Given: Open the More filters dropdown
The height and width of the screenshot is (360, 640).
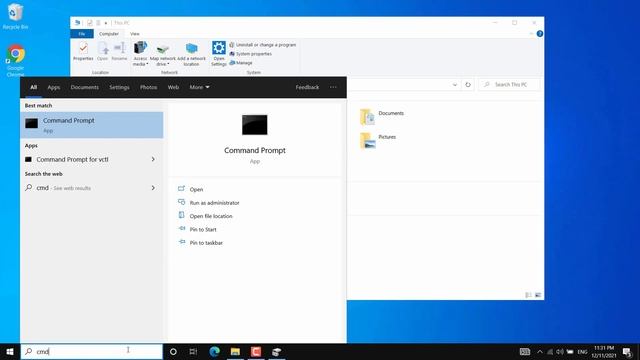Looking at the screenshot, I should pos(199,87).
